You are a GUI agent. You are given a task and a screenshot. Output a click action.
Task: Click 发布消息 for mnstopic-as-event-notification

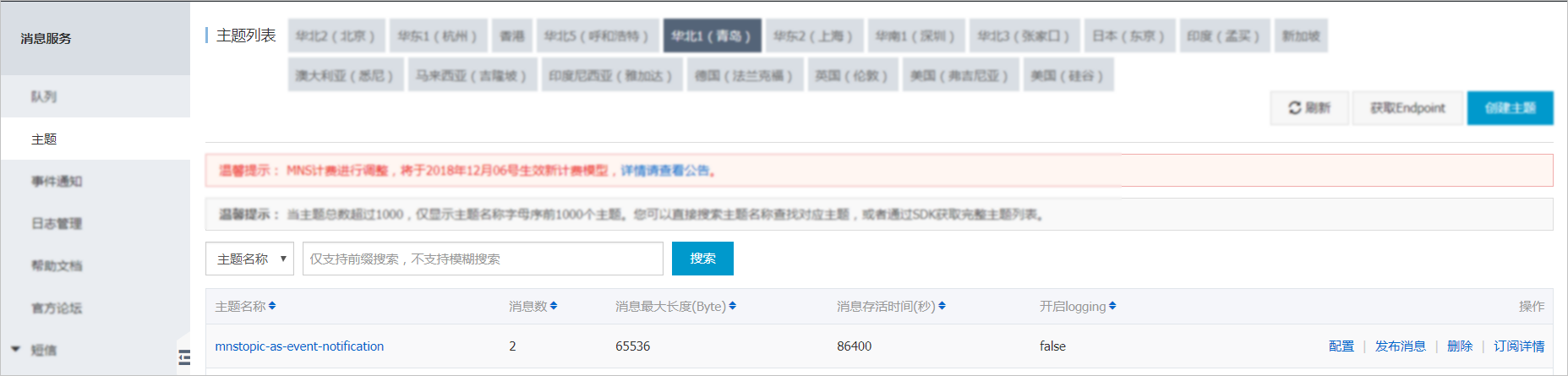(x=1400, y=346)
